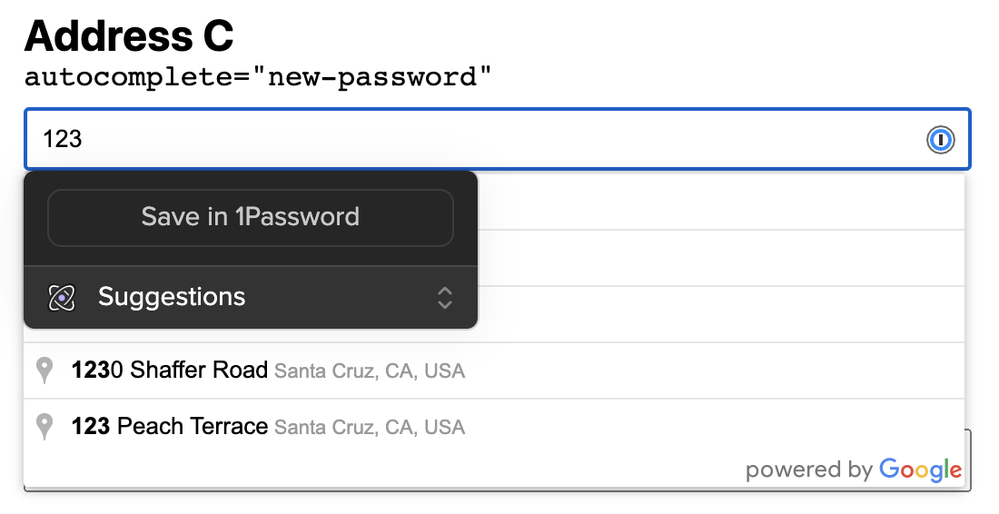Click the "powered by" attribution text
The width and height of the screenshot is (999, 514).
tap(808, 470)
